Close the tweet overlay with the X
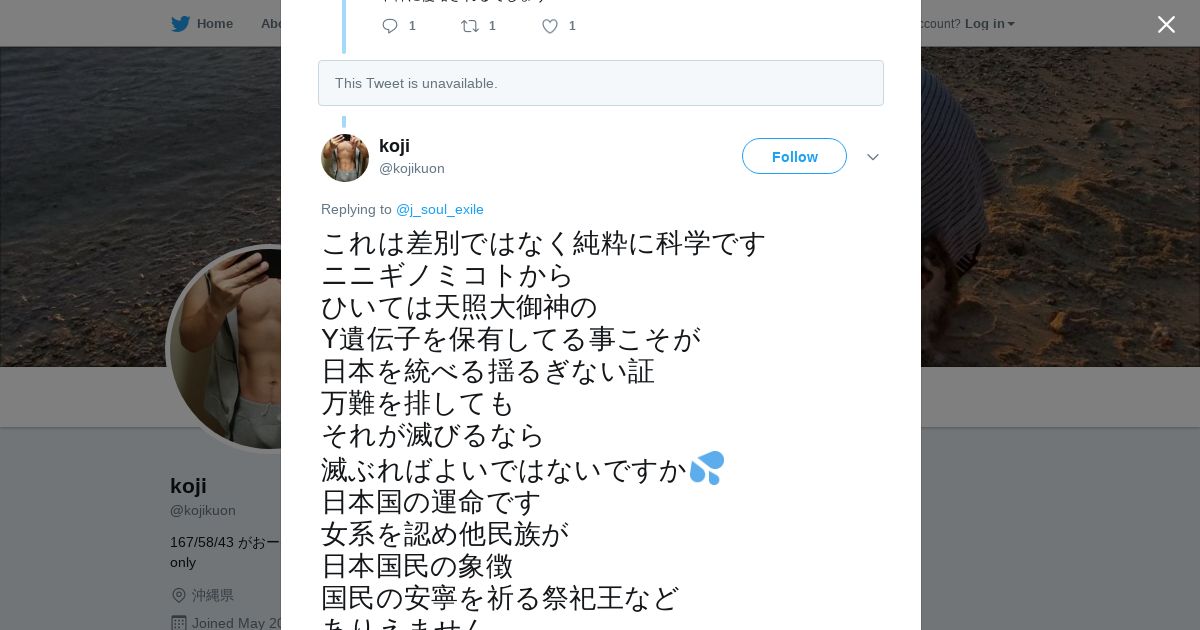 coord(1166,24)
